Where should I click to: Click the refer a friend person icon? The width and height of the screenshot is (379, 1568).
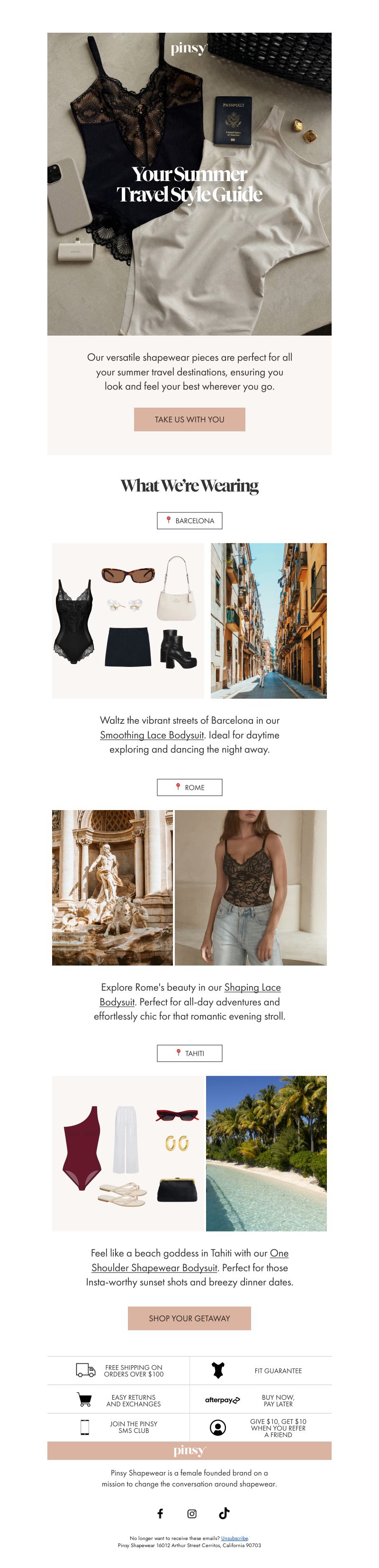pos(218,1427)
